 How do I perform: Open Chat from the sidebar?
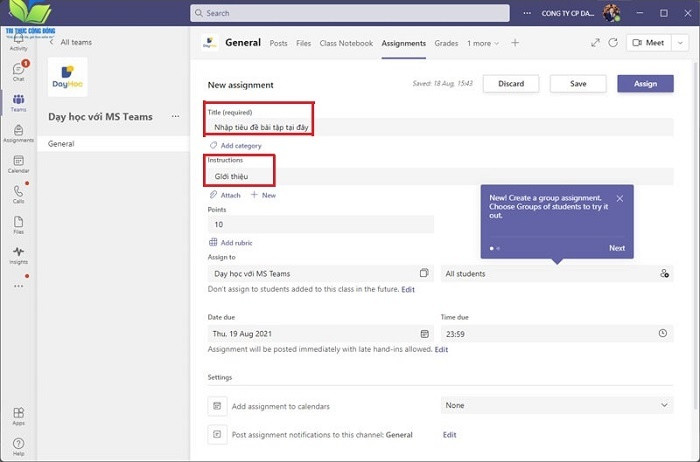[18, 71]
